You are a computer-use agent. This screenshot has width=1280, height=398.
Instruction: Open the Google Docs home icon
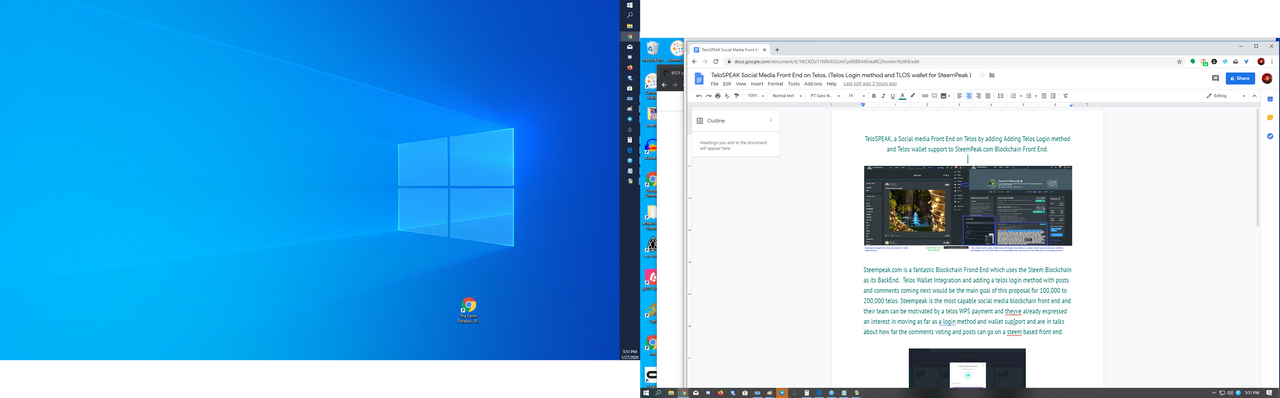pyautogui.click(x=698, y=79)
